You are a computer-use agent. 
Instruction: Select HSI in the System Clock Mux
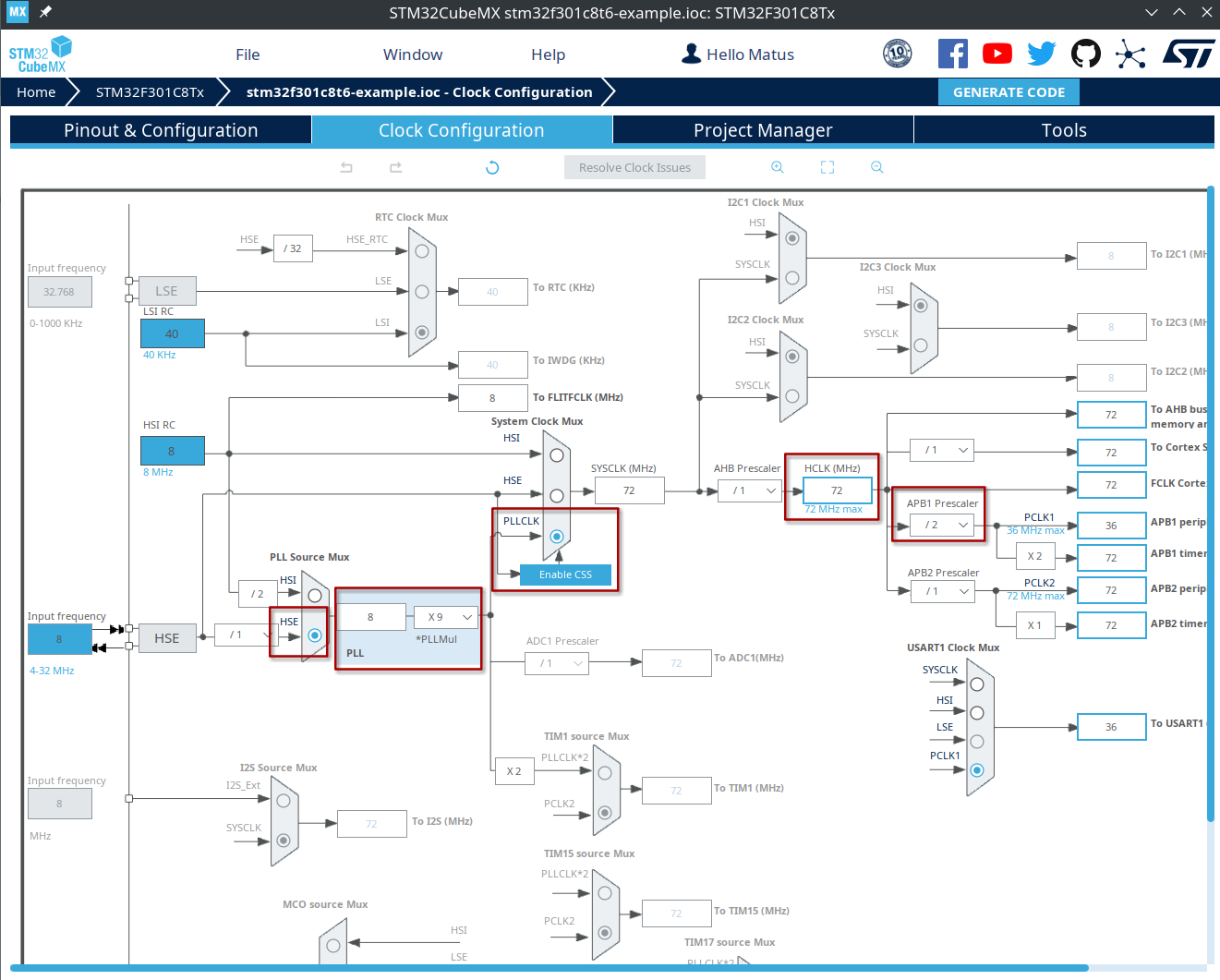click(x=557, y=455)
